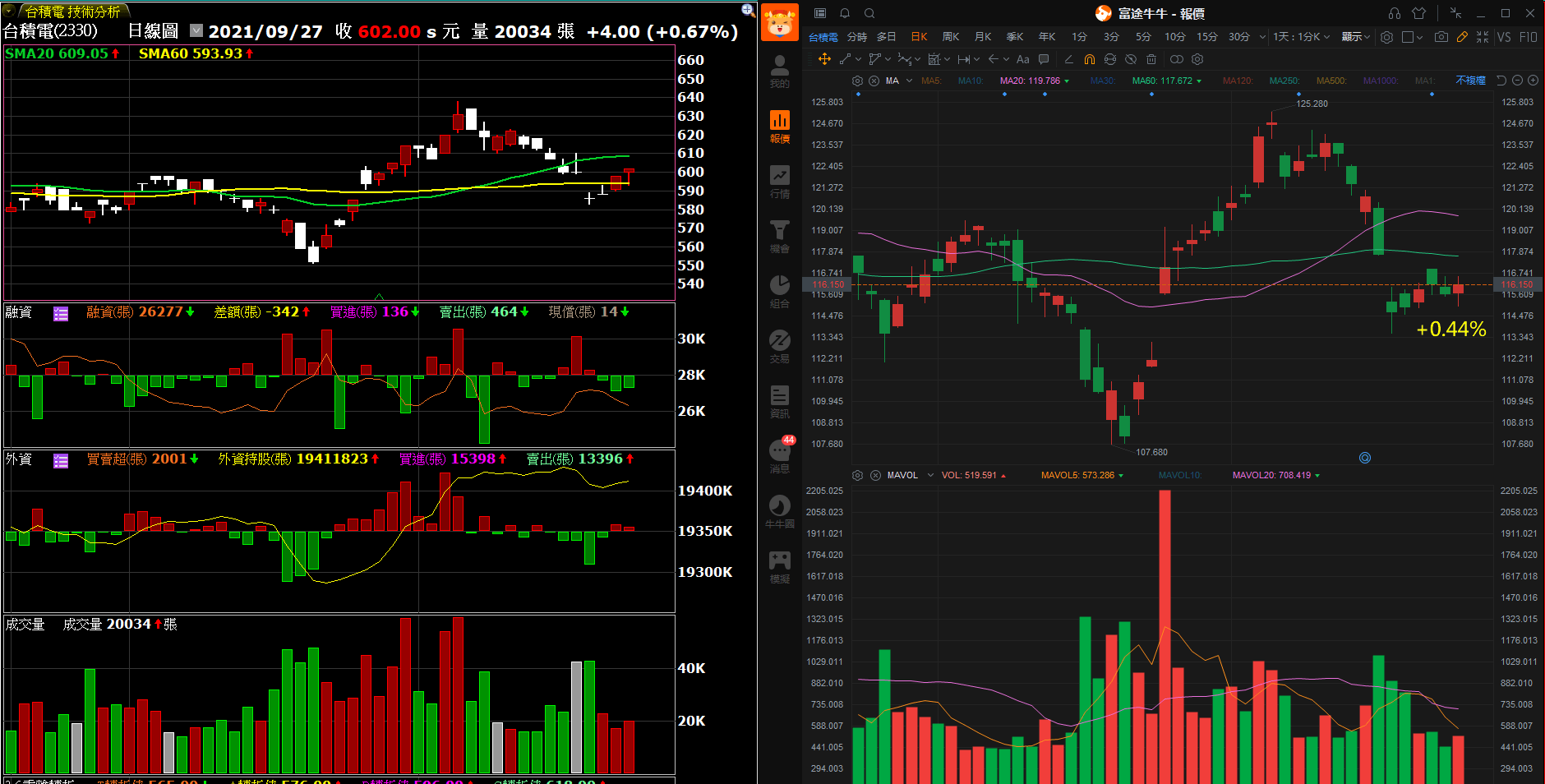
Task: Toggle hide drawings crossed-eye icon
Action: coord(1131,59)
